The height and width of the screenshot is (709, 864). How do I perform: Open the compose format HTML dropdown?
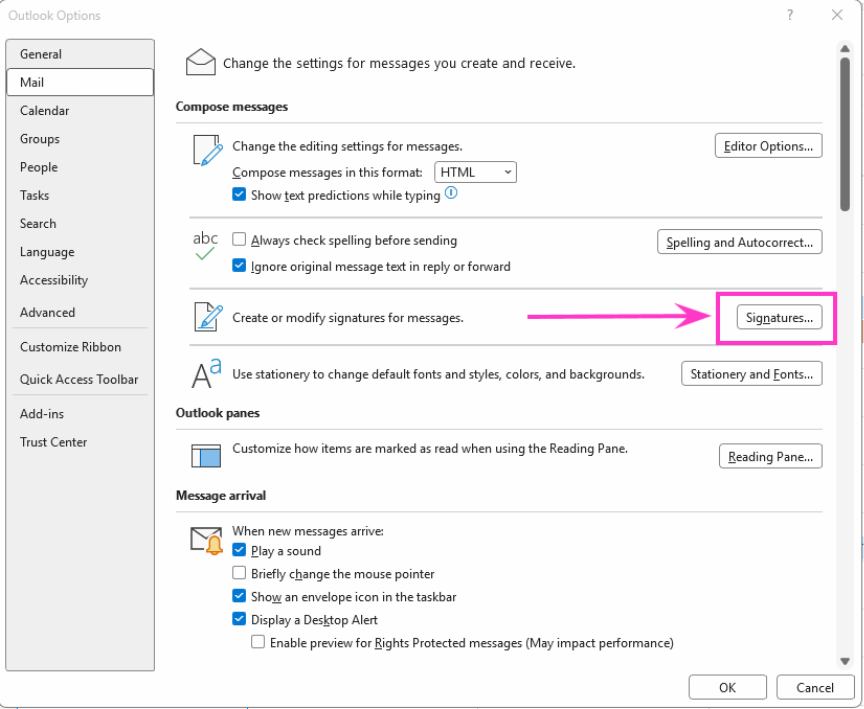coord(476,172)
